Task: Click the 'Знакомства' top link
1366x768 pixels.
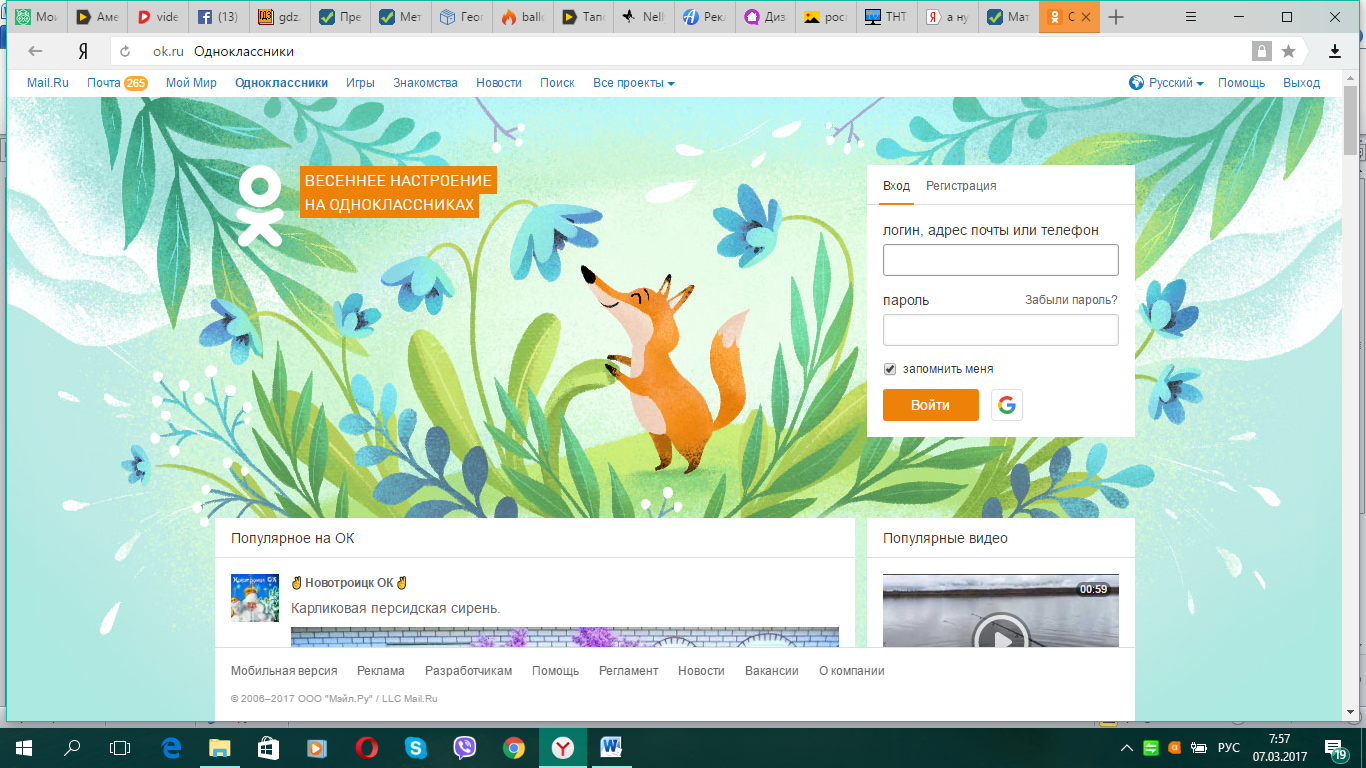Action: [x=425, y=83]
